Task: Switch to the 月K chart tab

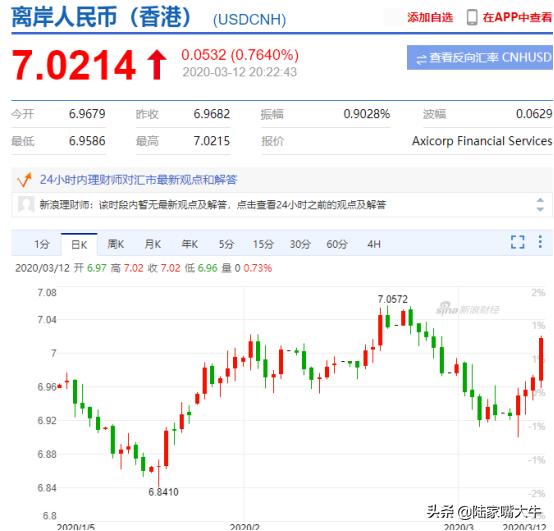Action: (153, 244)
